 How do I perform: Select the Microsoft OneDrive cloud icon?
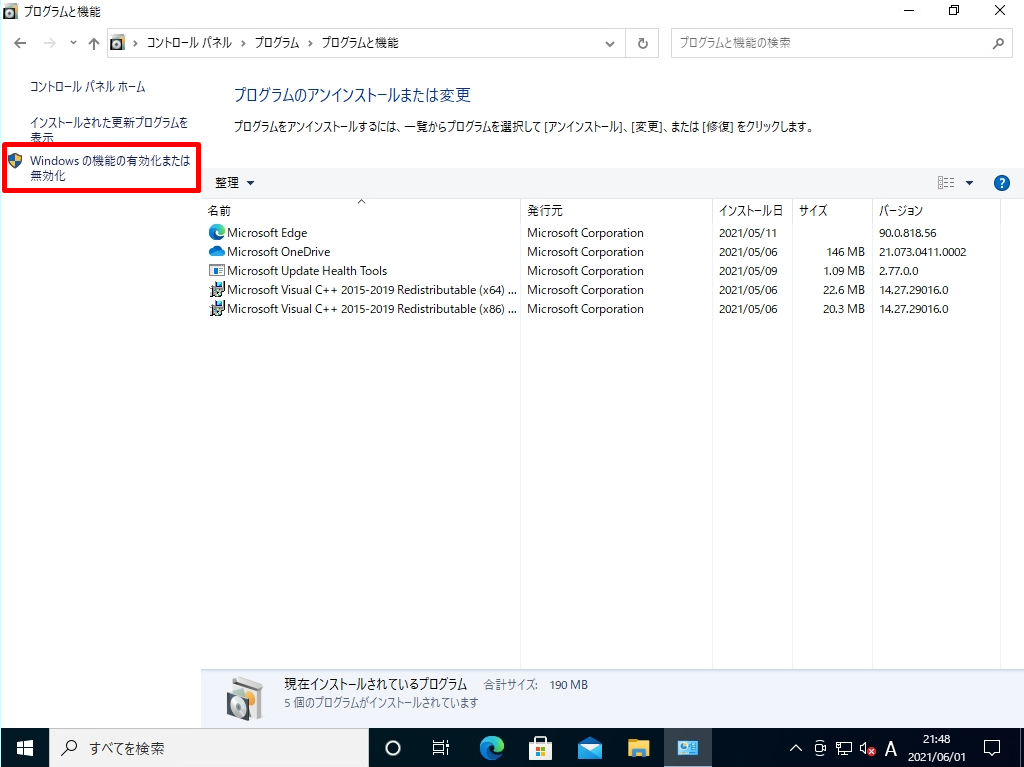click(x=216, y=252)
